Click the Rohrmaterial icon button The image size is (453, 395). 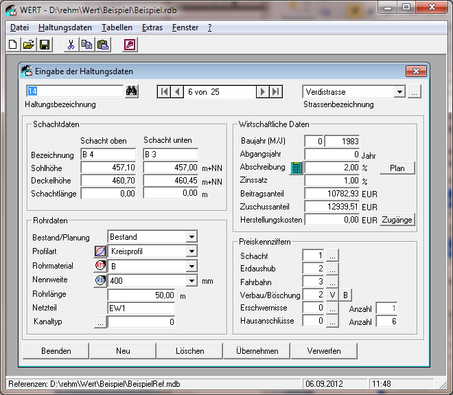pyautogui.click(x=100, y=266)
